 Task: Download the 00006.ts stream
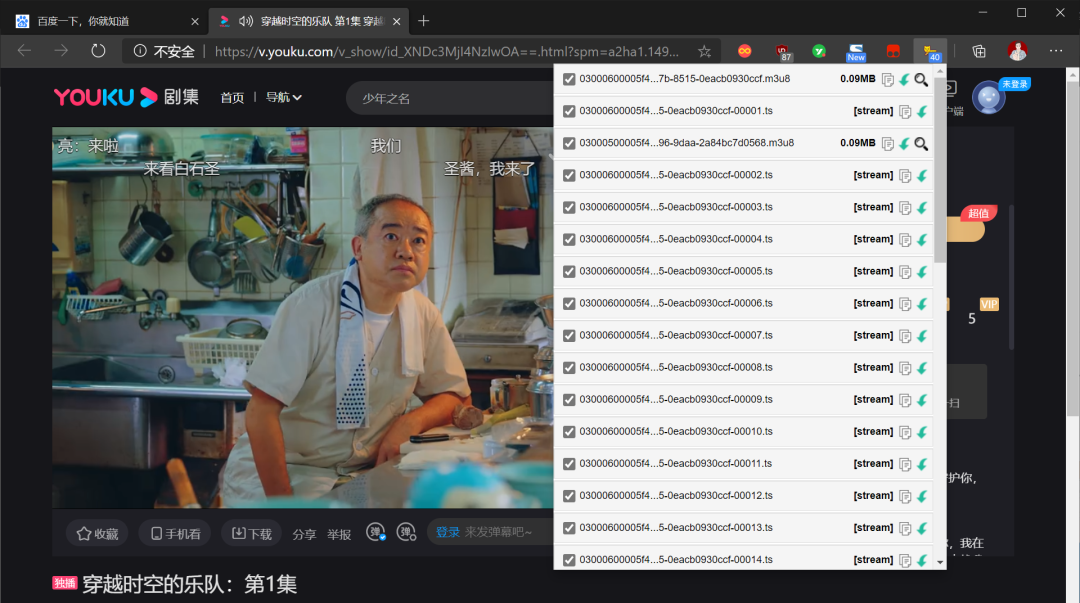click(922, 304)
